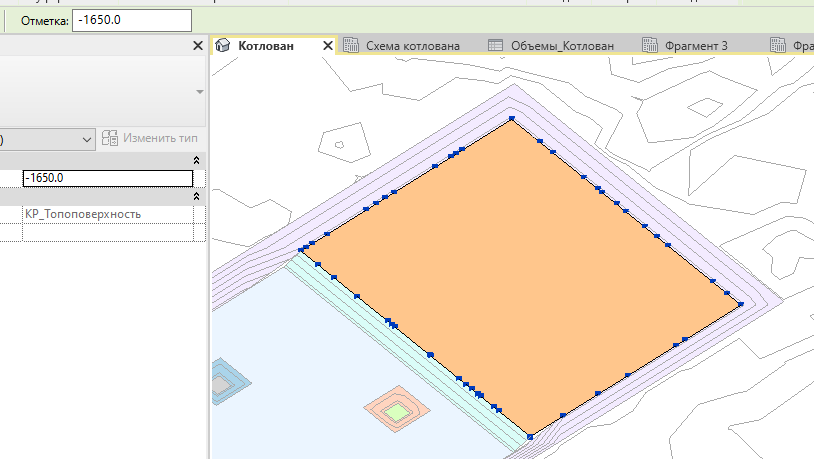
Task: Click the bottom corner point of the pad
Action: (x=530, y=437)
